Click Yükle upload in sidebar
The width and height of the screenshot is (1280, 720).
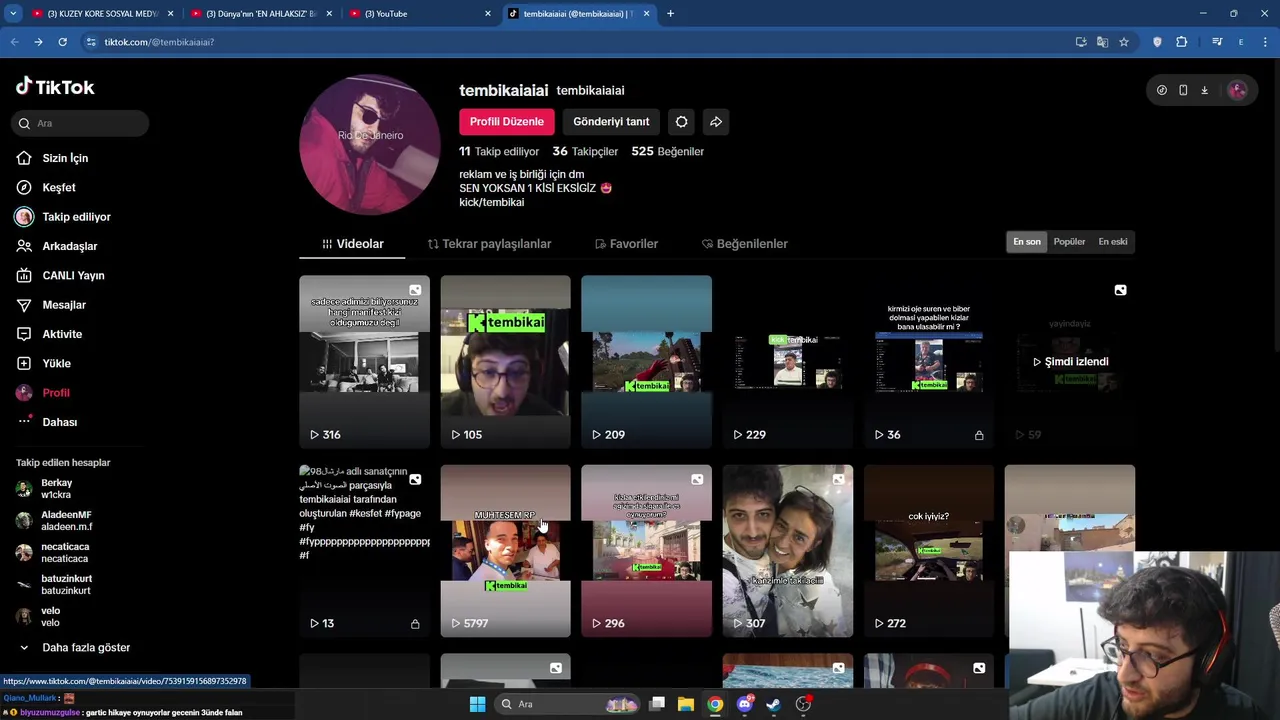tap(56, 363)
